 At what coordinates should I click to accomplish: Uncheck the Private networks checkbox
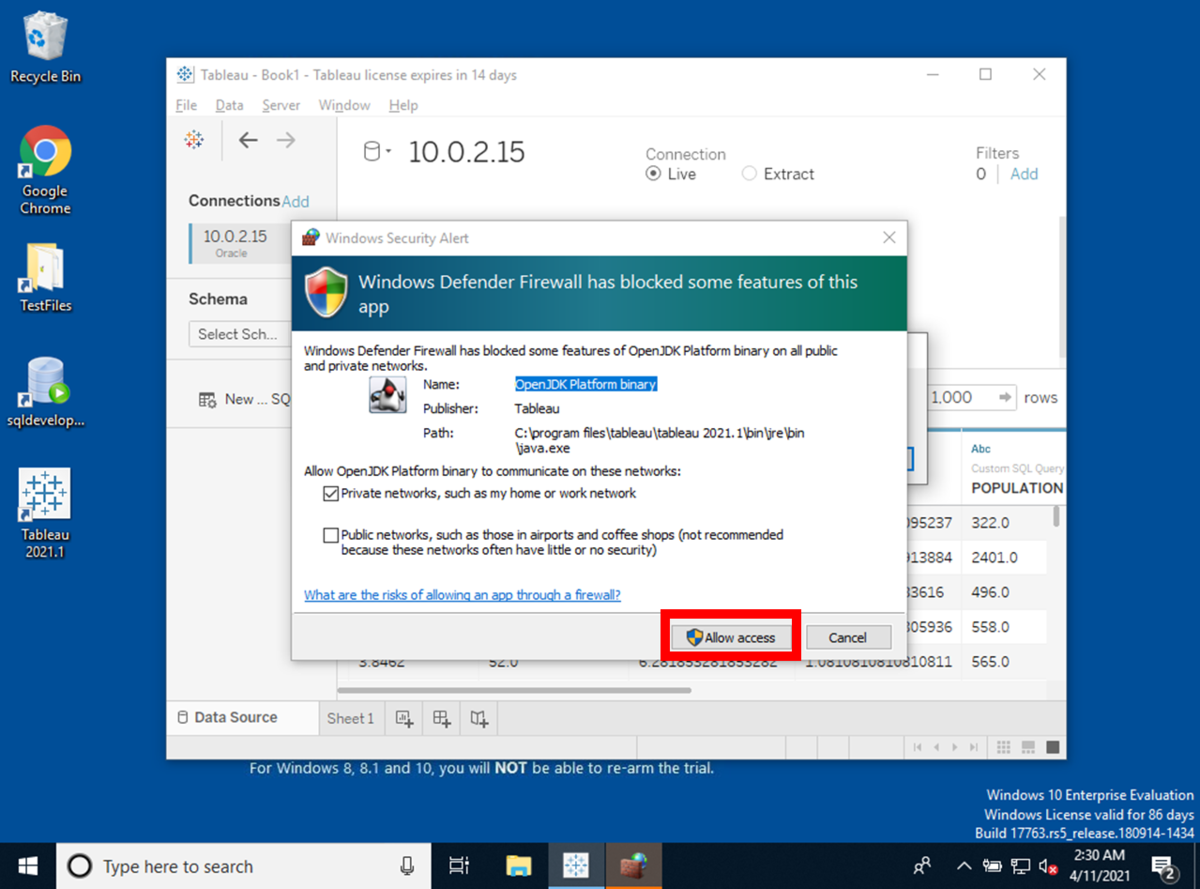331,493
